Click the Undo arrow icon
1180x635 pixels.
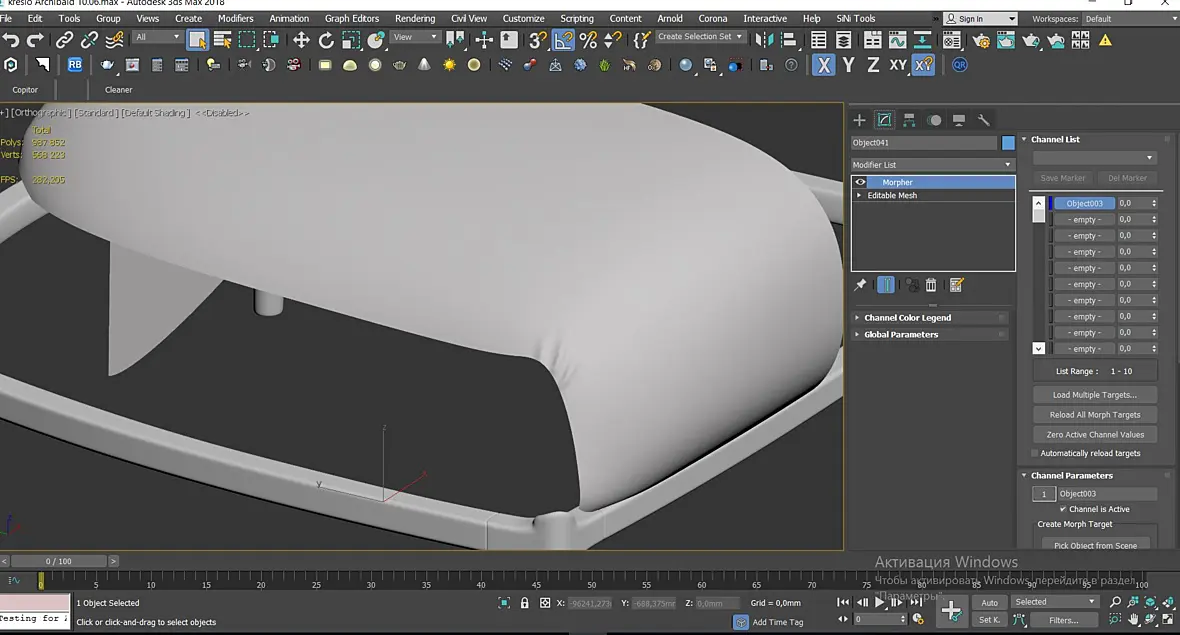(x=11, y=40)
